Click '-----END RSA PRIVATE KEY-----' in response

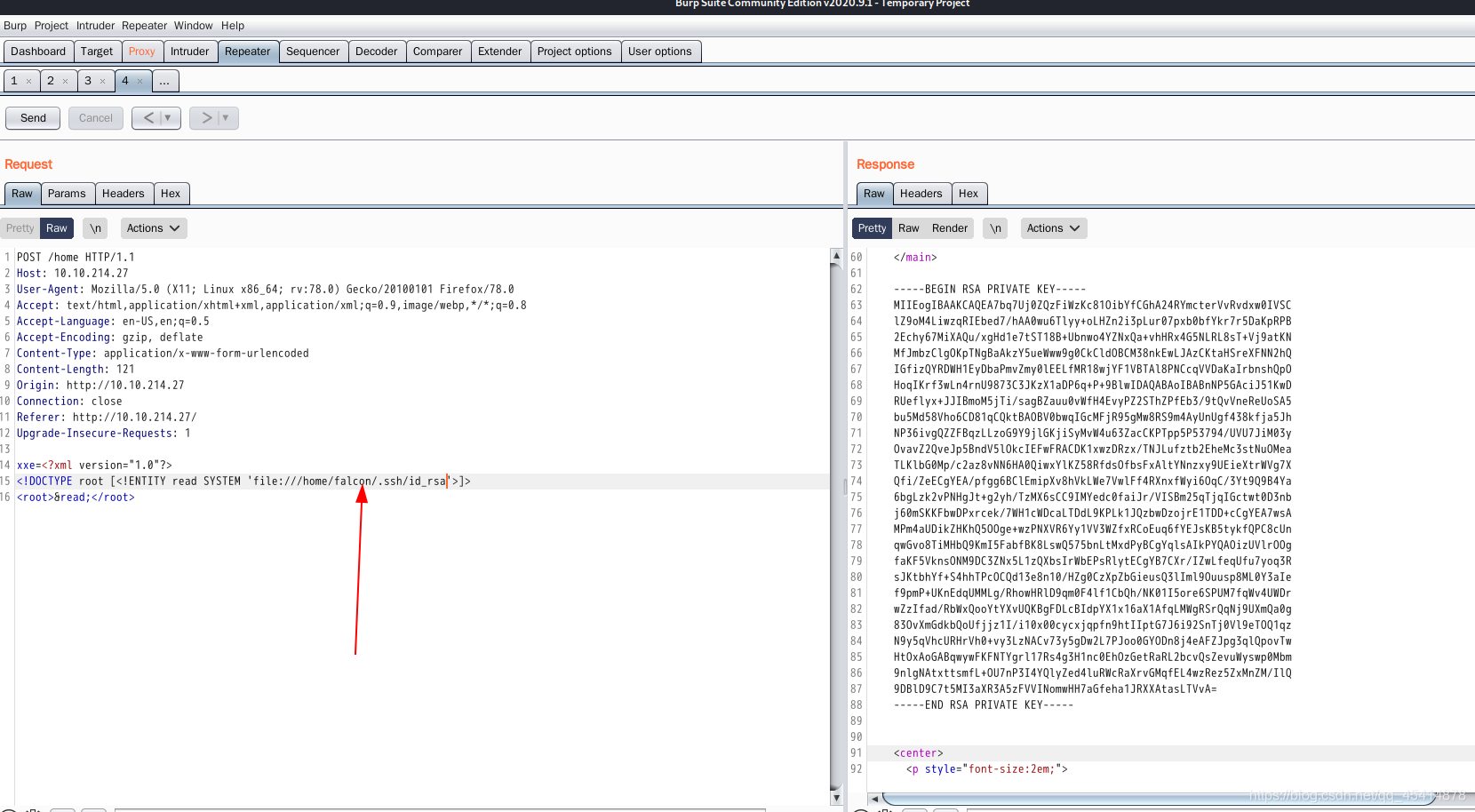coord(984,705)
